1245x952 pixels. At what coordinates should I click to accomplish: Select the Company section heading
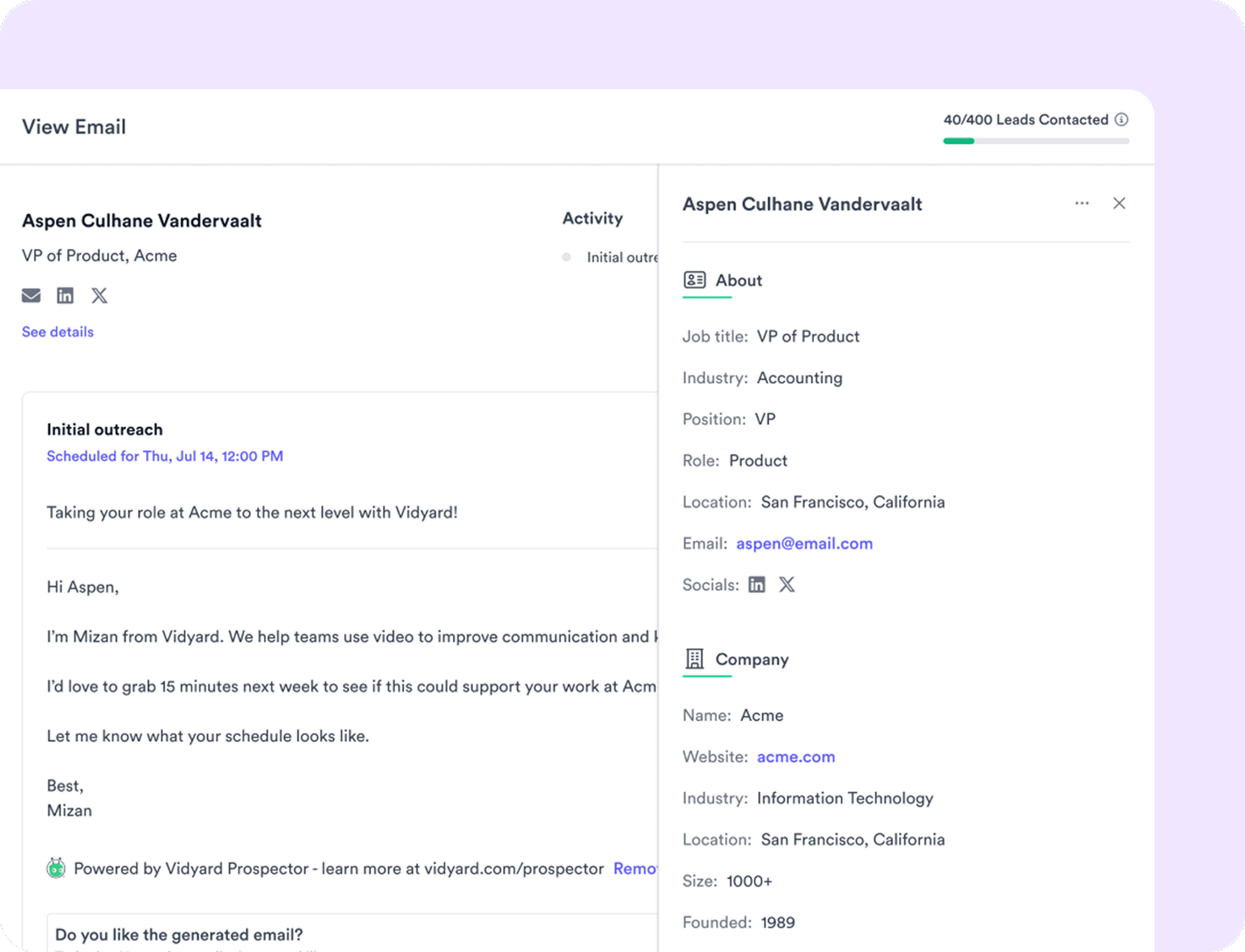(x=752, y=659)
